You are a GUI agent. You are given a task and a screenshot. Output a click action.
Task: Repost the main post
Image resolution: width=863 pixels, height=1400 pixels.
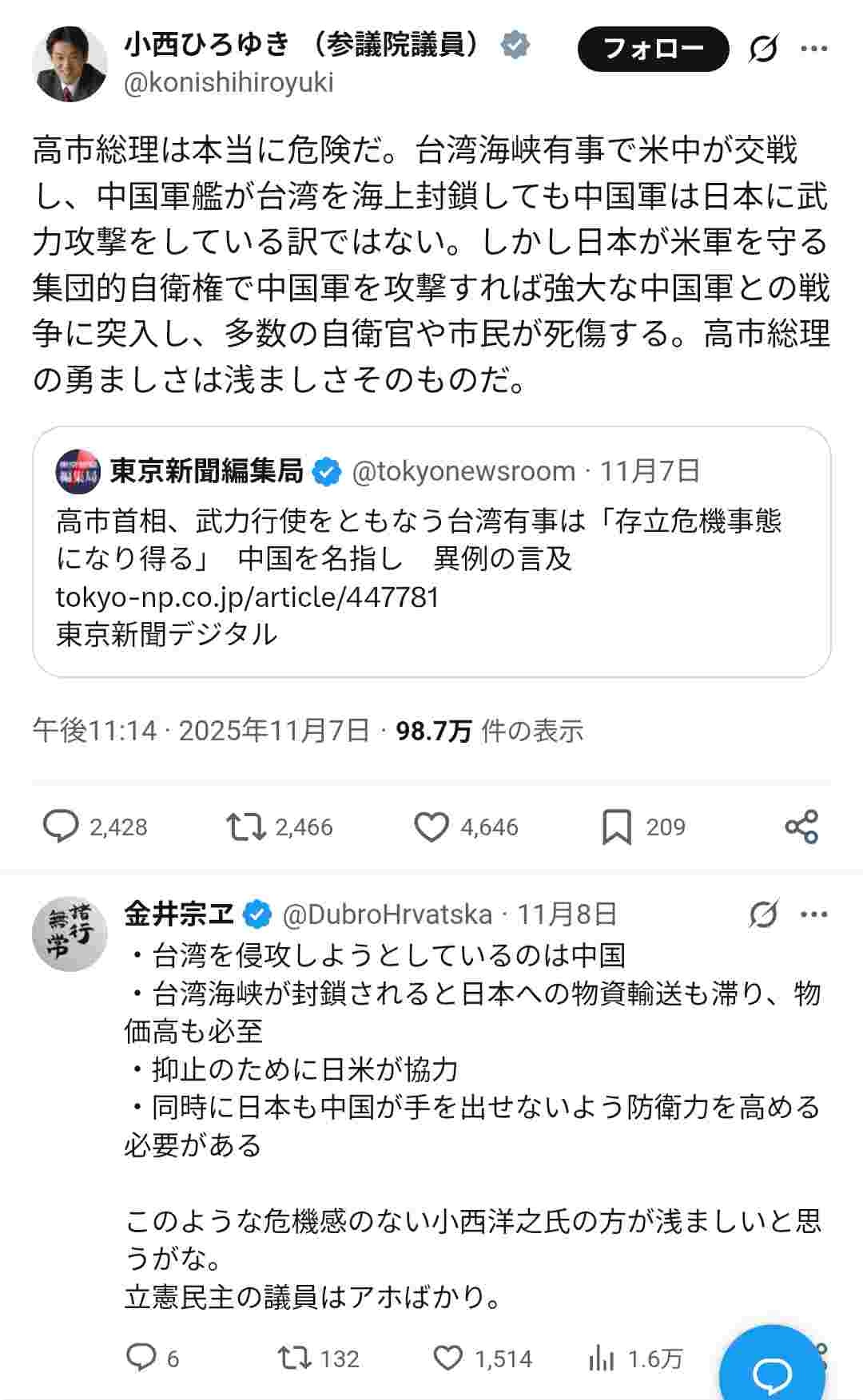click(246, 827)
